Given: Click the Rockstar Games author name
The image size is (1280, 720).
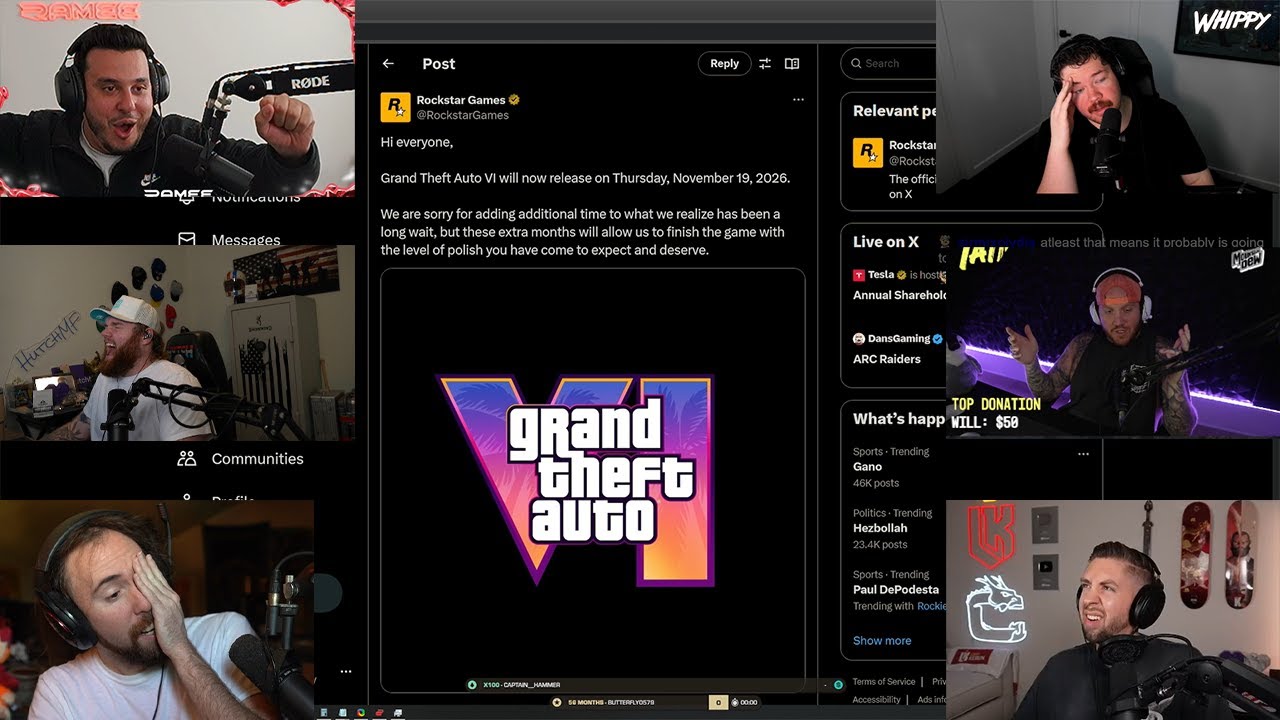Looking at the screenshot, I should tap(461, 100).
